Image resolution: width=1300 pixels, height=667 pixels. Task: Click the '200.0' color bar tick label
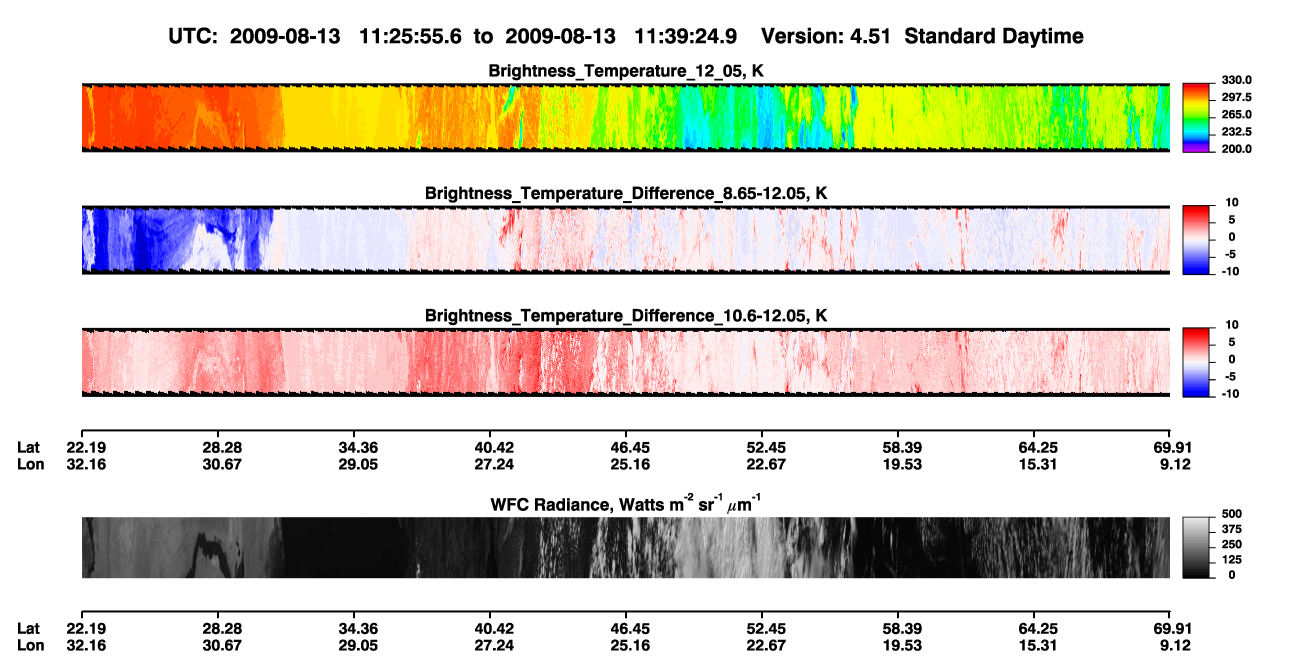point(1237,148)
